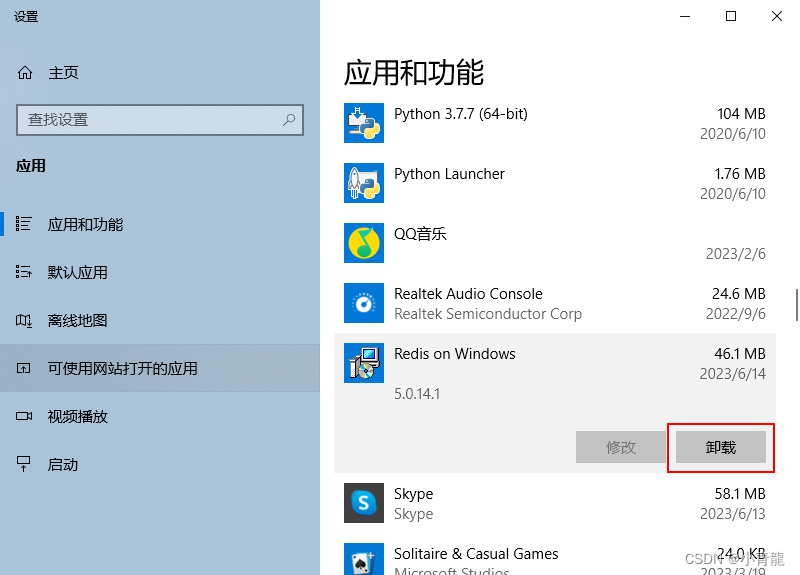This screenshot has height=575, width=800.
Task: Click the 2023/6/13 date text
Action: 733,514
